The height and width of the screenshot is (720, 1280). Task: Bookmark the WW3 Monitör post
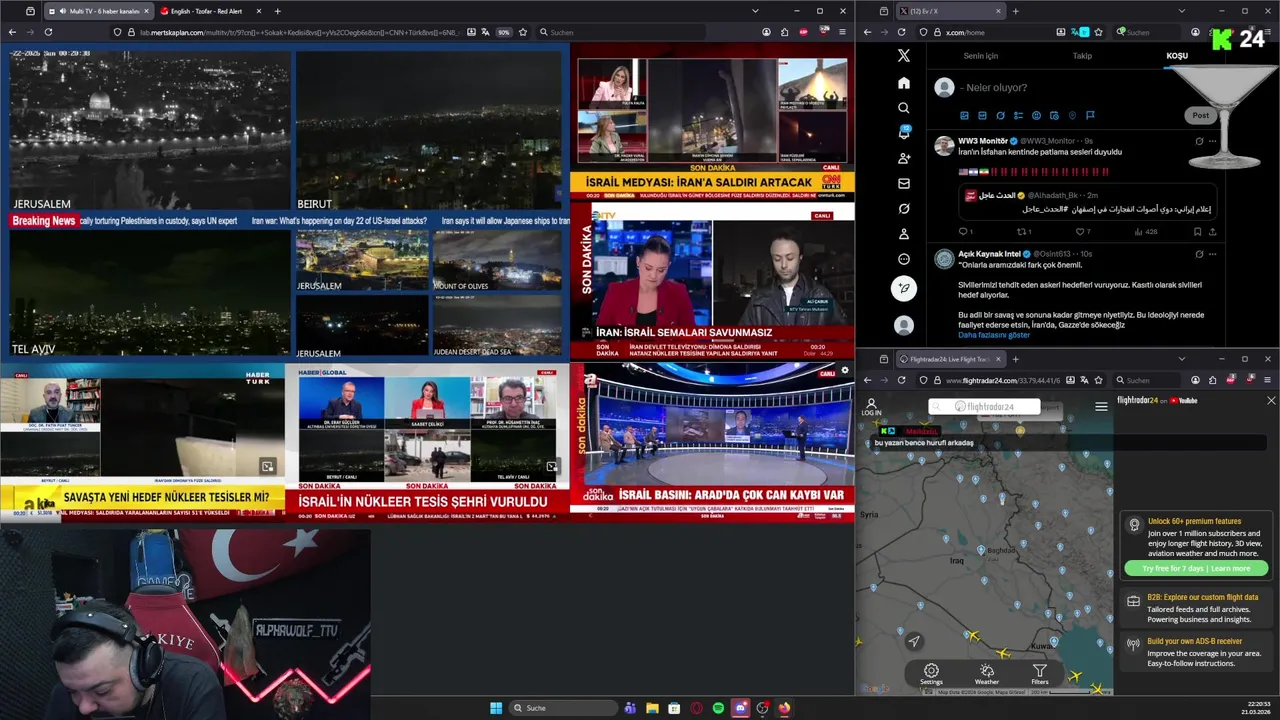(x=1197, y=232)
